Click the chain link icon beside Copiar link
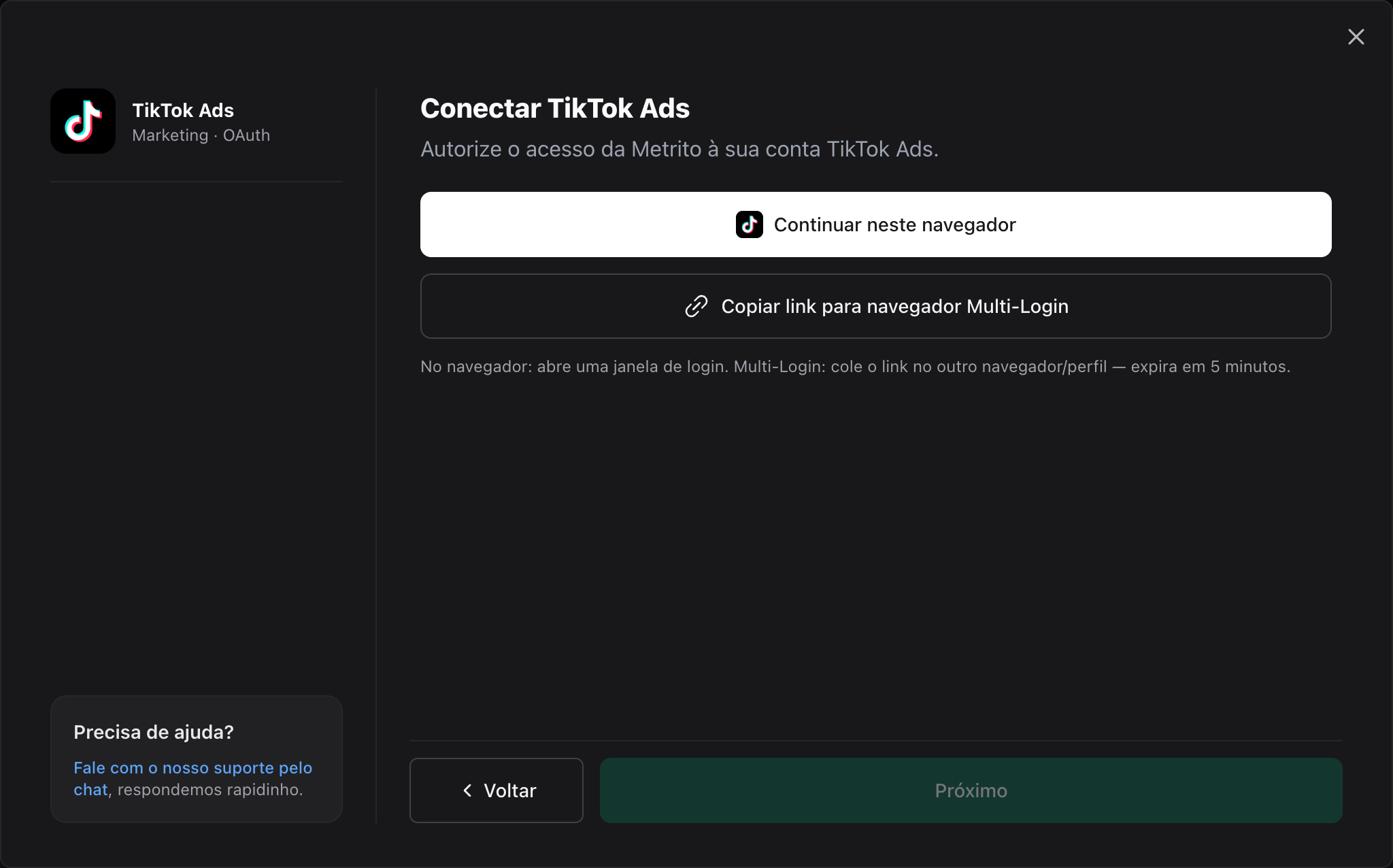This screenshot has width=1393, height=868. click(696, 306)
